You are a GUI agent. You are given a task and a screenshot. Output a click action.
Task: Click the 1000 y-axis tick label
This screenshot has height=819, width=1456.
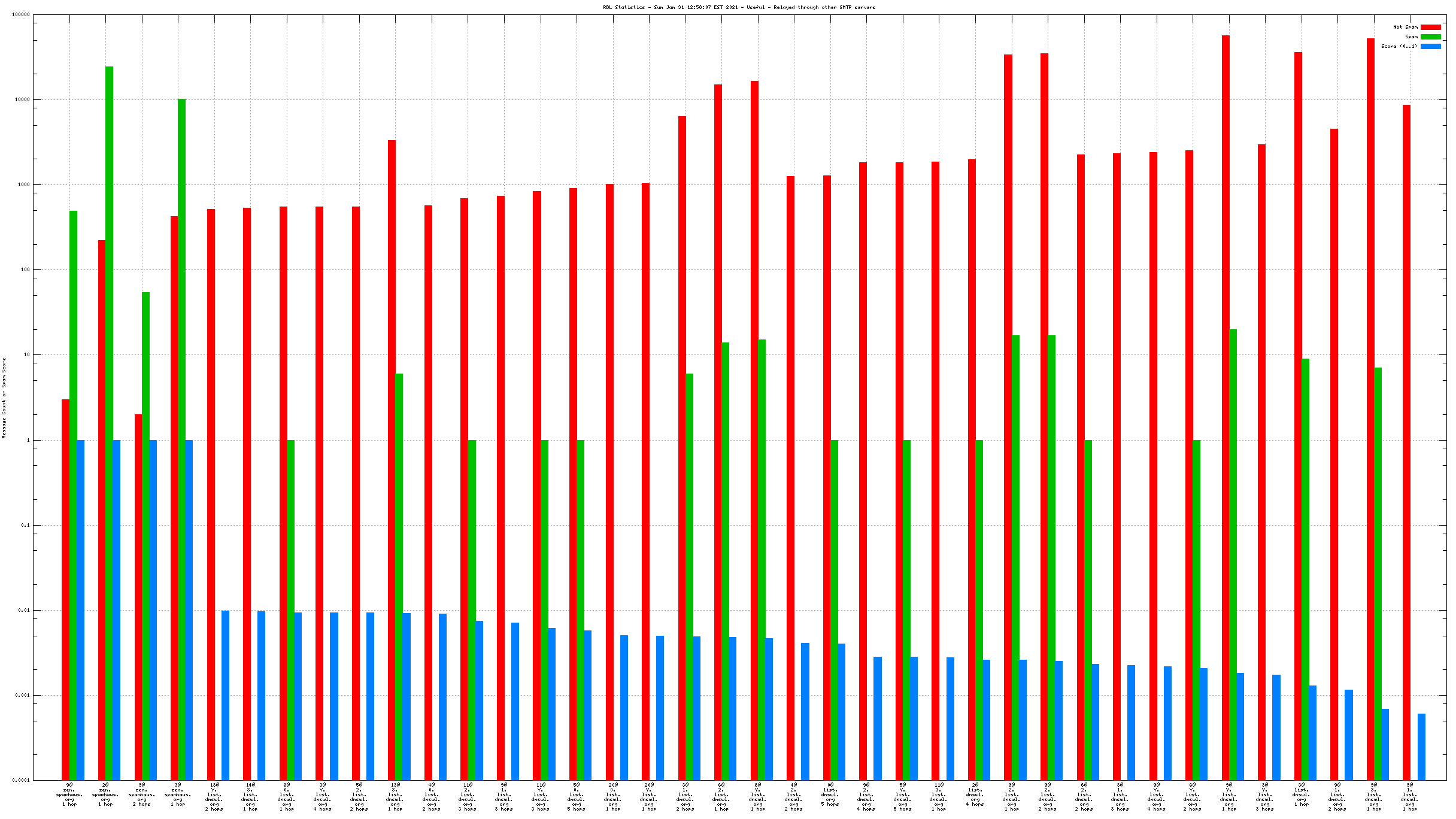coord(23,184)
